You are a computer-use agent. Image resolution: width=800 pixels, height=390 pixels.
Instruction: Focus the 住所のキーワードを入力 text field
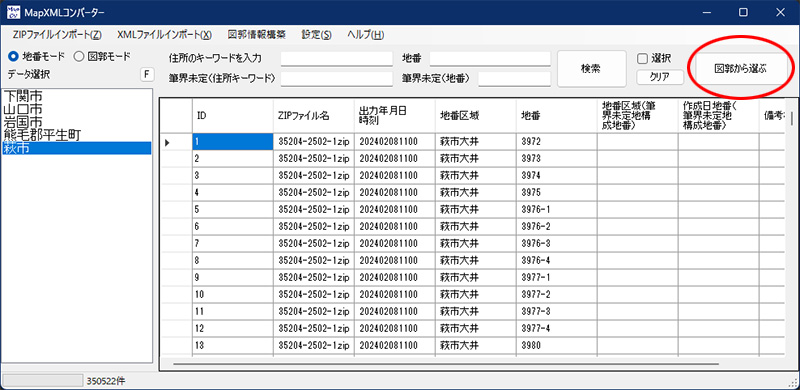337,58
